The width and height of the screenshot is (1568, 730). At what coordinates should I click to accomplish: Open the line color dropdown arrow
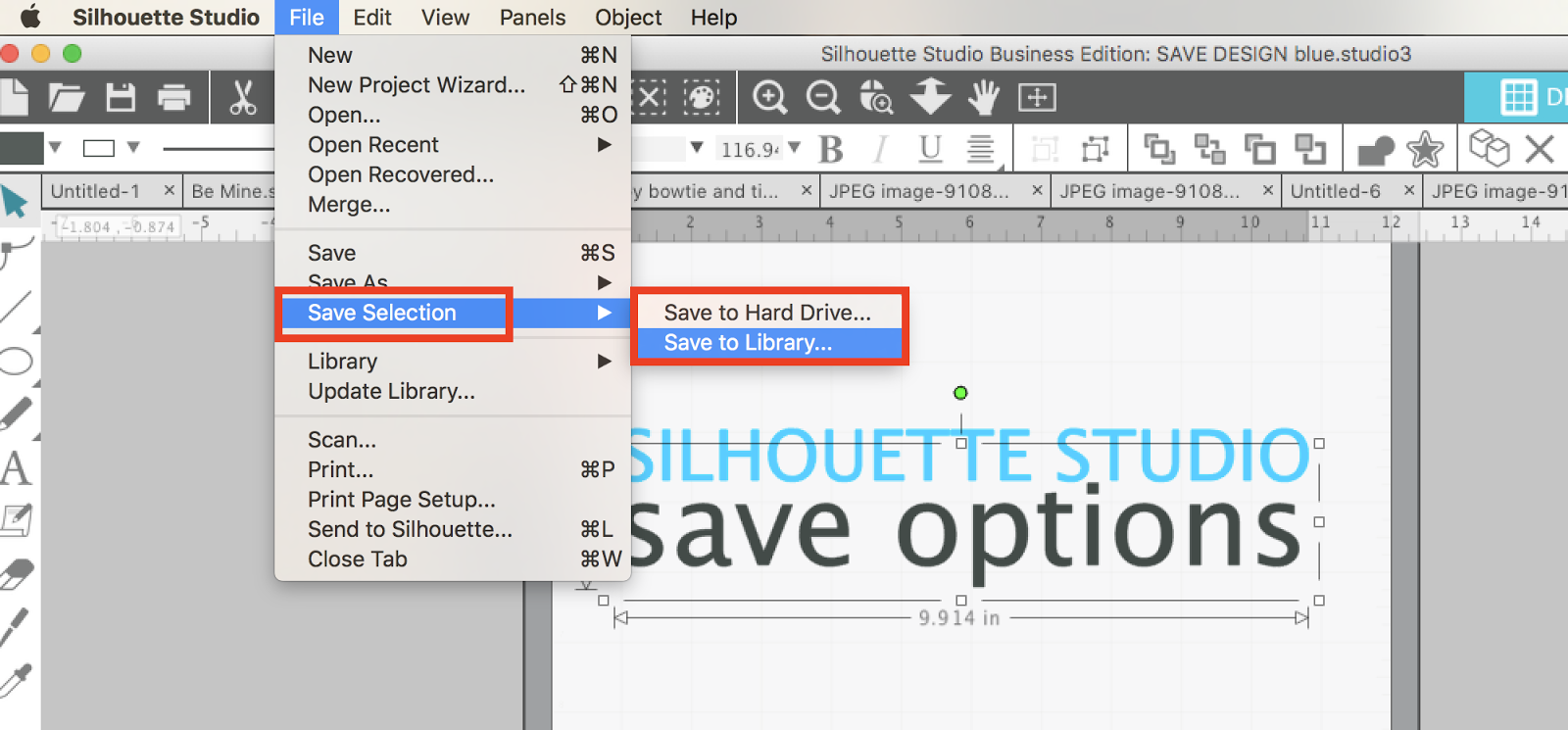point(133,147)
